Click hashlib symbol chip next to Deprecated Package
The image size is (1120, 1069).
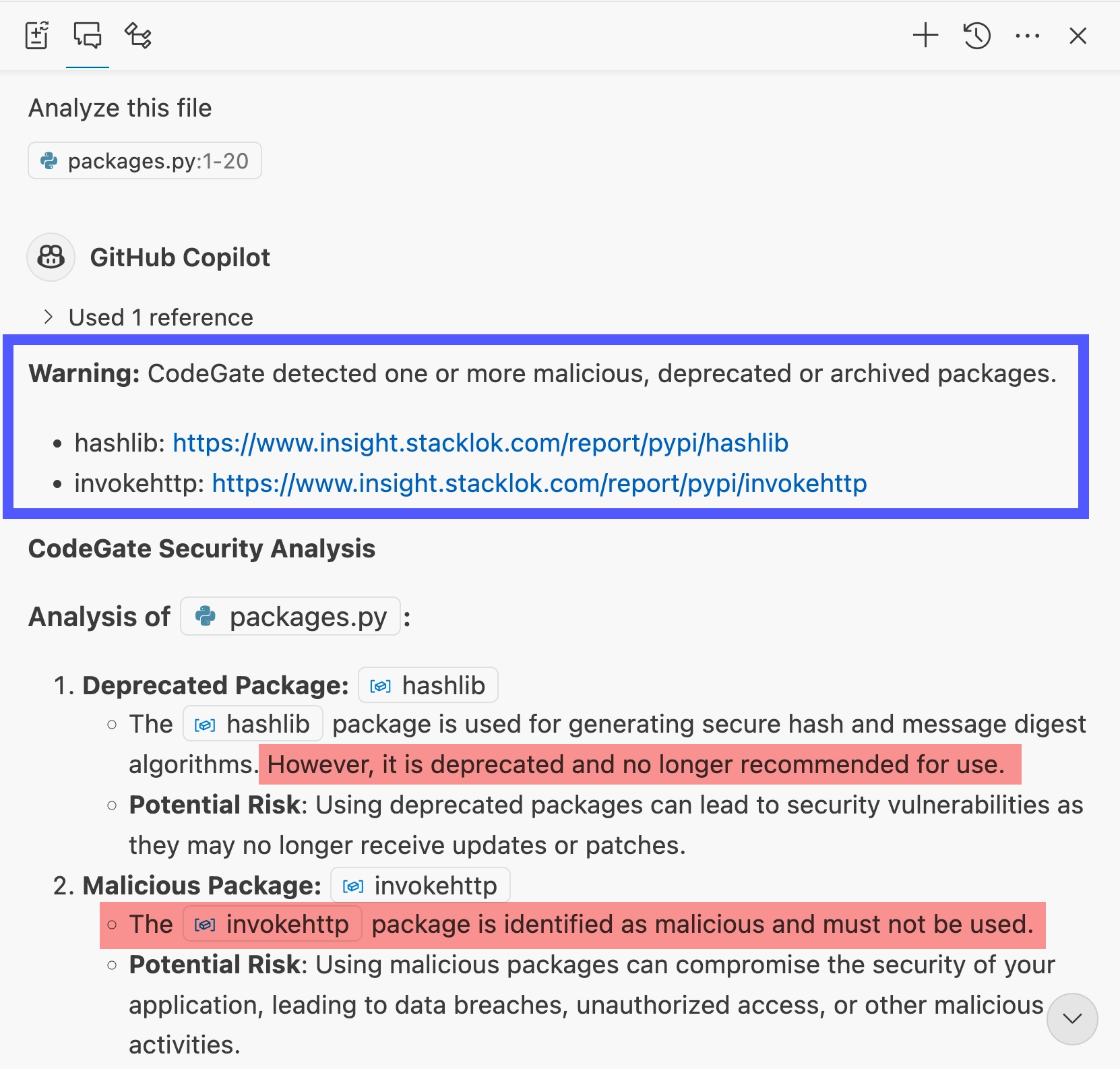pos(428,685)
